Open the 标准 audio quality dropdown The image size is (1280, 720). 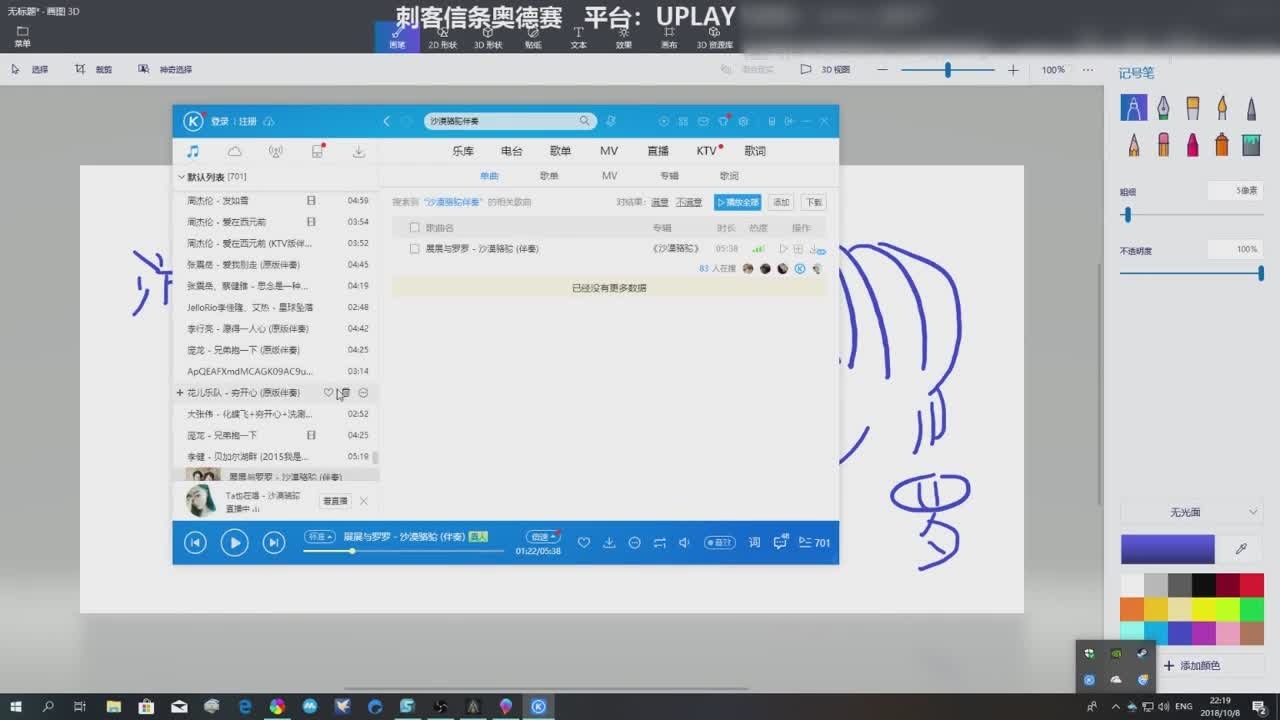coord(320,537)
